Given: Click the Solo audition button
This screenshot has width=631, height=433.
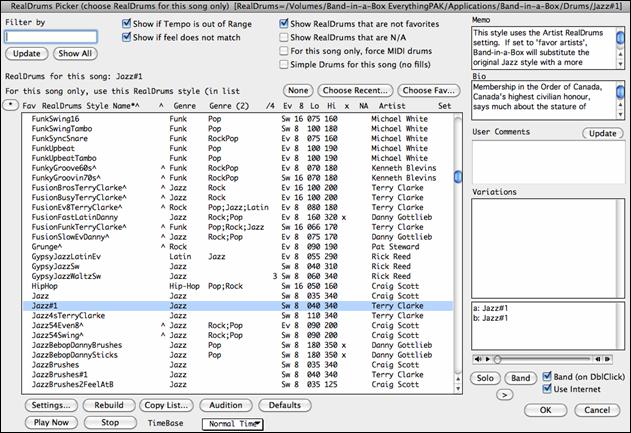Looking at the screenshot, I should (485, 378).
